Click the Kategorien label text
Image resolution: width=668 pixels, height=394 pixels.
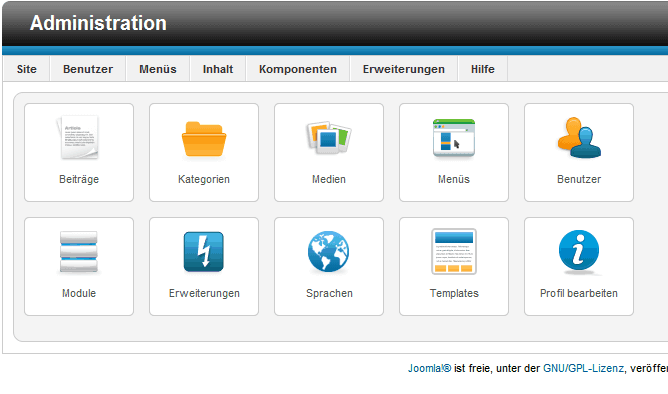(204, 179)
